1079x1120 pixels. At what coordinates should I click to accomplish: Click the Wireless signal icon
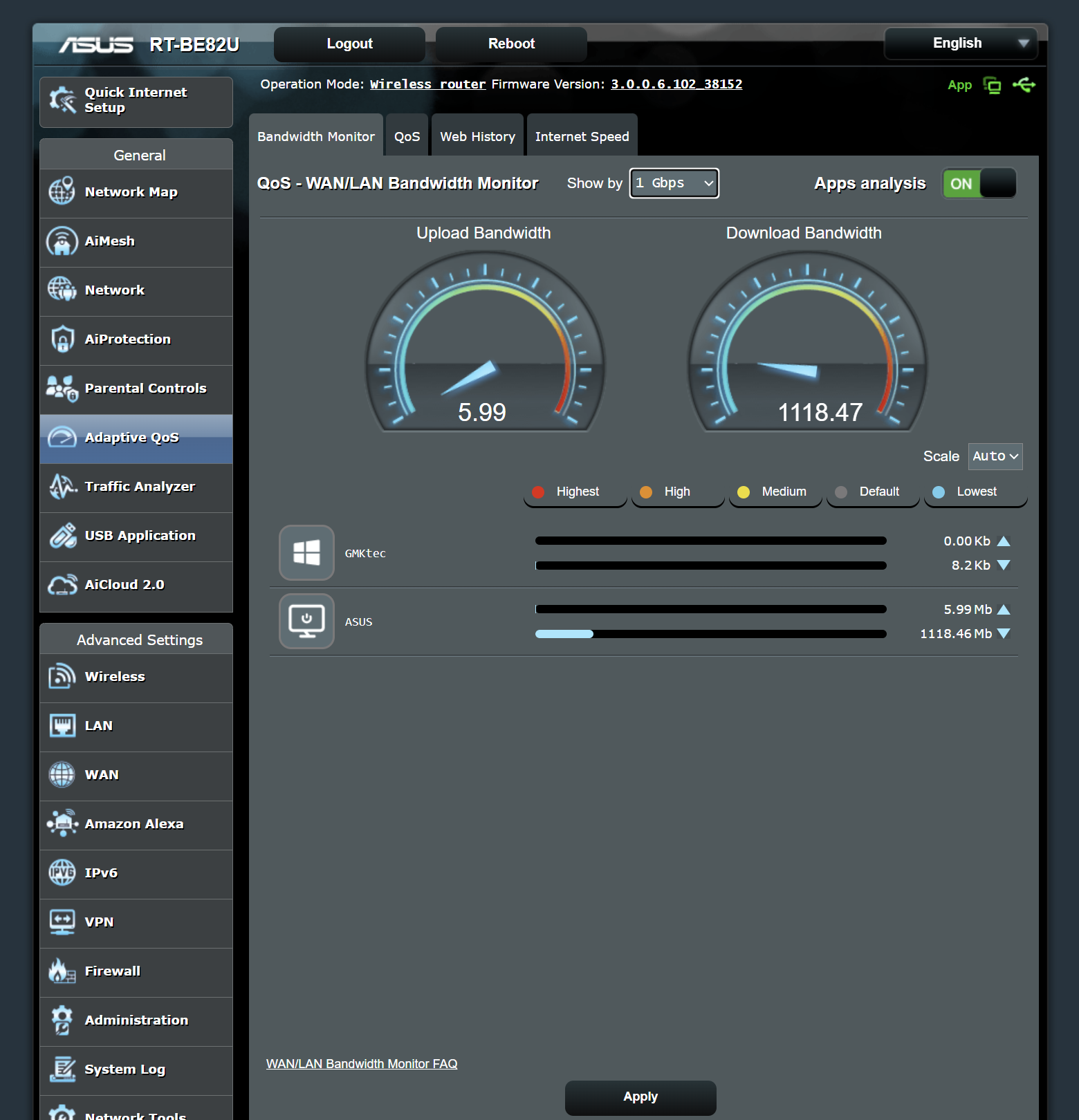pyautogui.click(x=62, y=676)
